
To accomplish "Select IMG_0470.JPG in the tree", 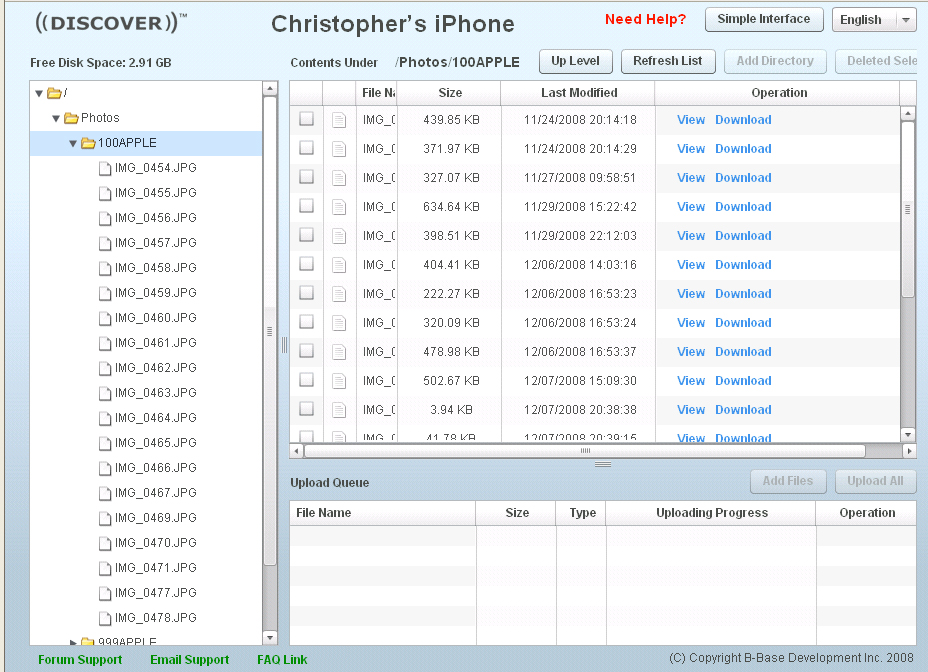I will 156,542.
